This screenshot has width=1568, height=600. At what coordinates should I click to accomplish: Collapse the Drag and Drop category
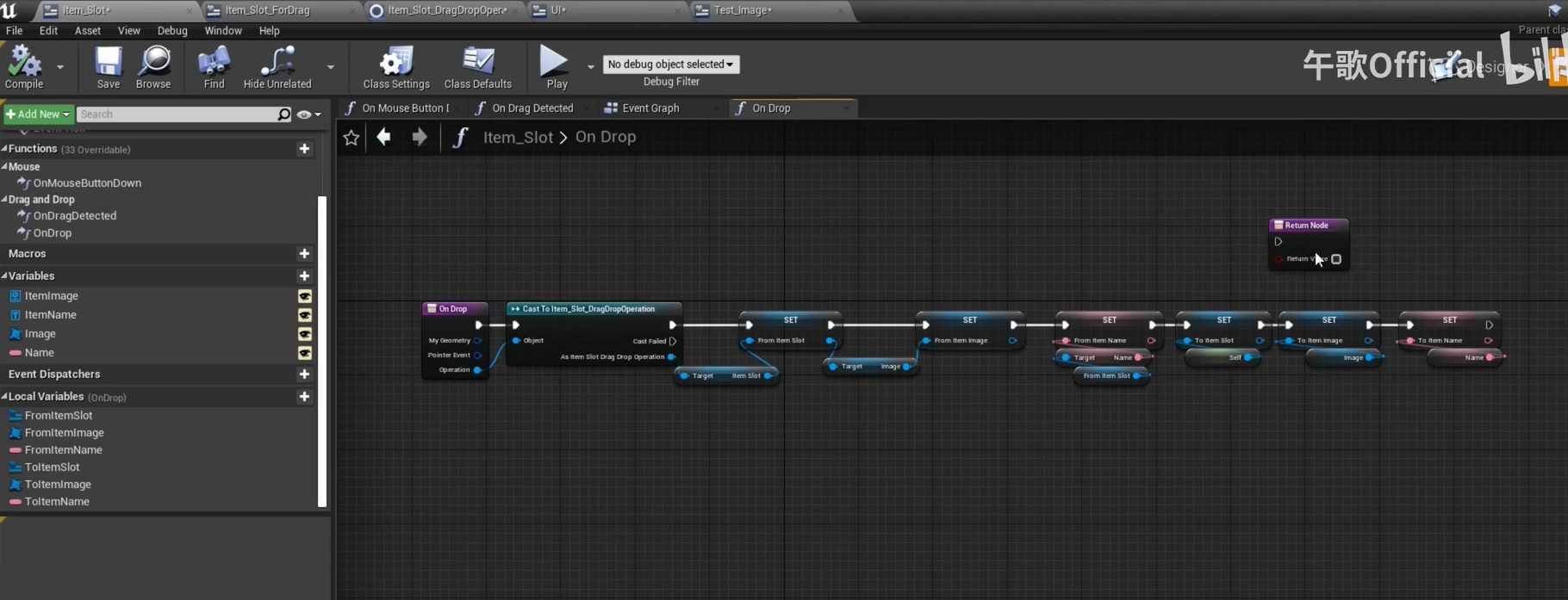point(4,200)
